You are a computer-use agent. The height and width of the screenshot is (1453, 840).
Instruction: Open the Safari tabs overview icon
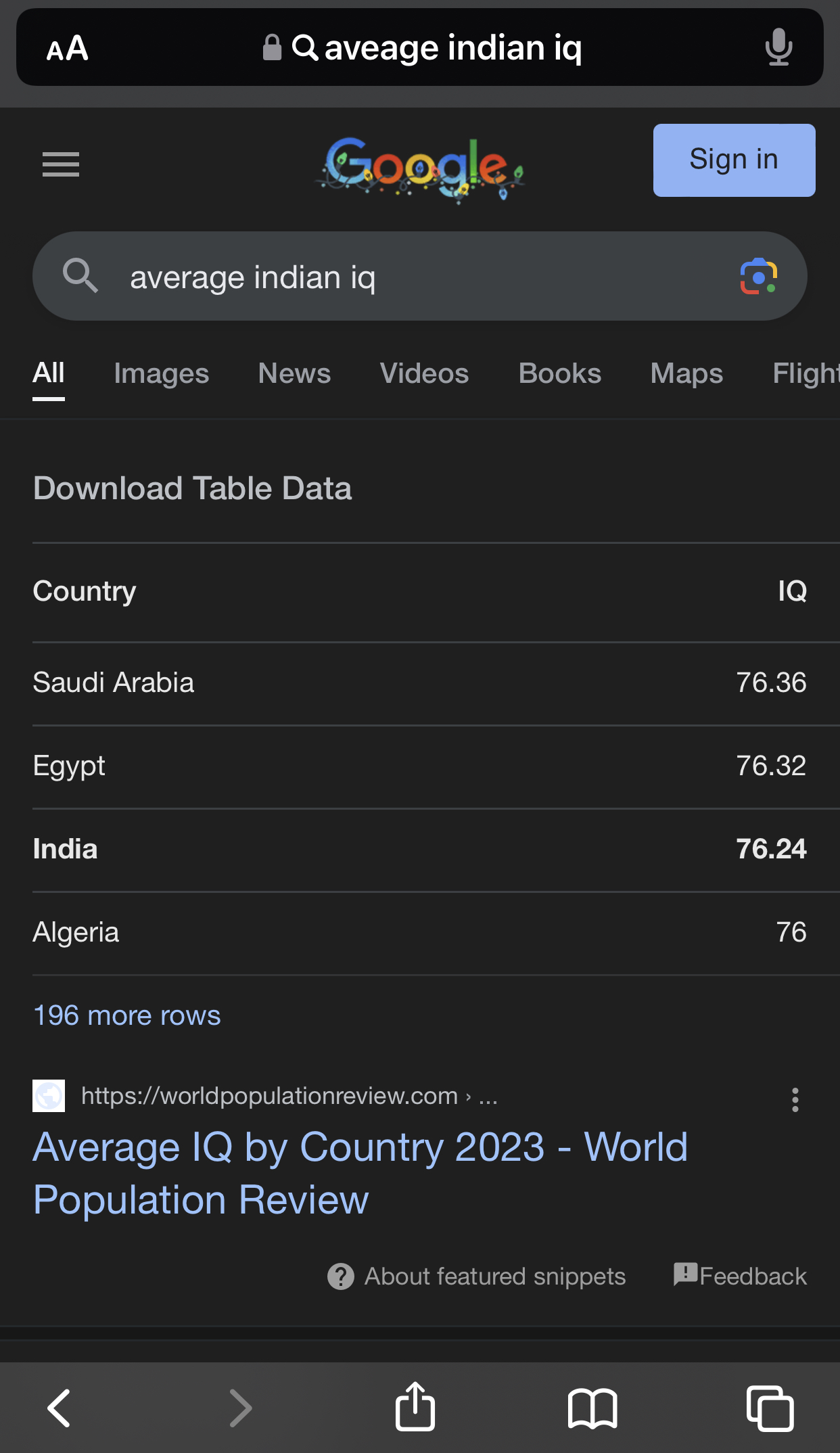770,1408
